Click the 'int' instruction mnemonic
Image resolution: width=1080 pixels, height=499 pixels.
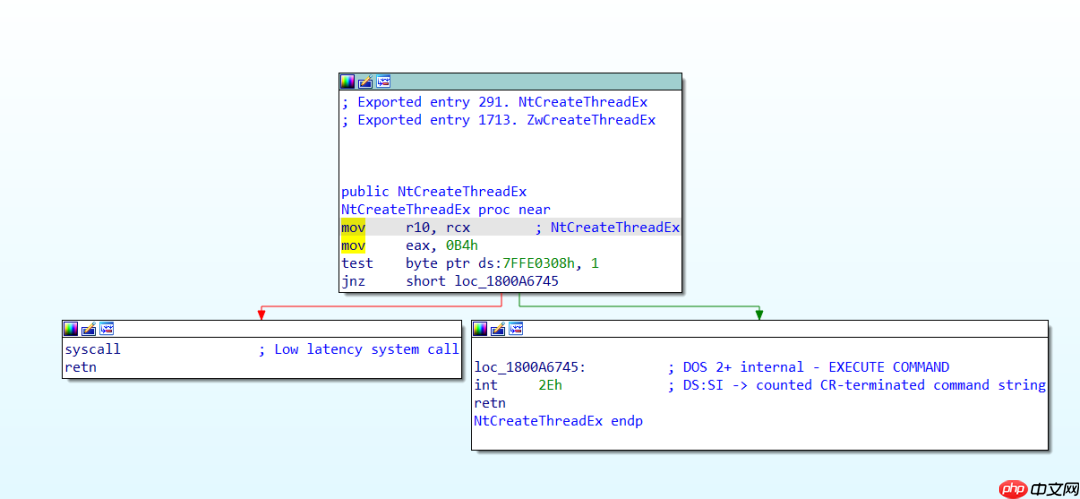tap(486, 385)
